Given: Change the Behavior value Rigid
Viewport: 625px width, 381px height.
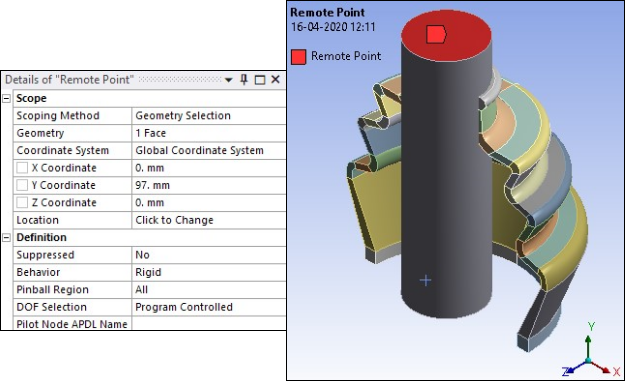Looking at the screenshot, I should (209, 272).
